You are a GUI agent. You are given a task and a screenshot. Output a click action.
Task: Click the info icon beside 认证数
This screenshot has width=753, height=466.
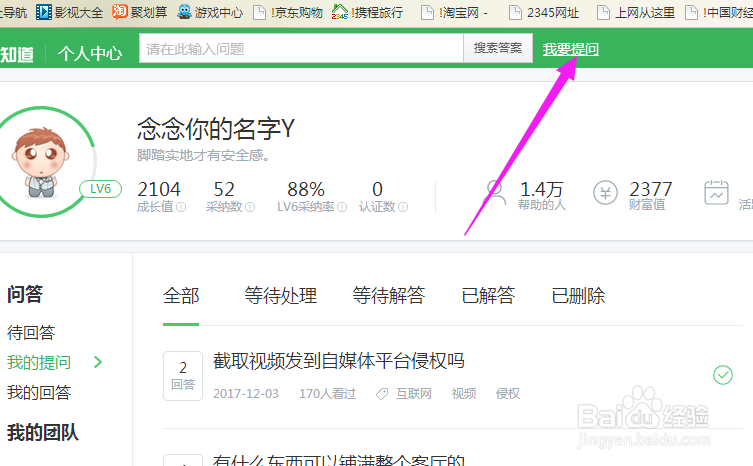(x=403, y=207)
